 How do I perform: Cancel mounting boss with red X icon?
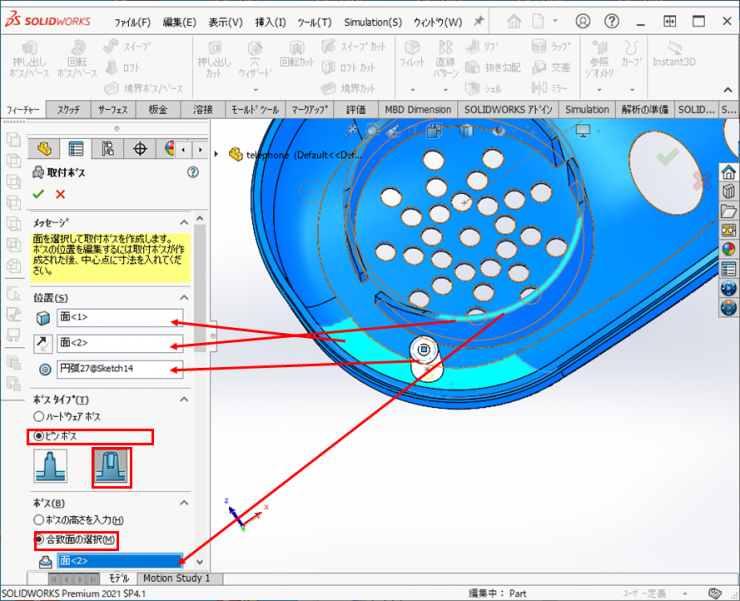pyautogui.click(x=61, y=194)
